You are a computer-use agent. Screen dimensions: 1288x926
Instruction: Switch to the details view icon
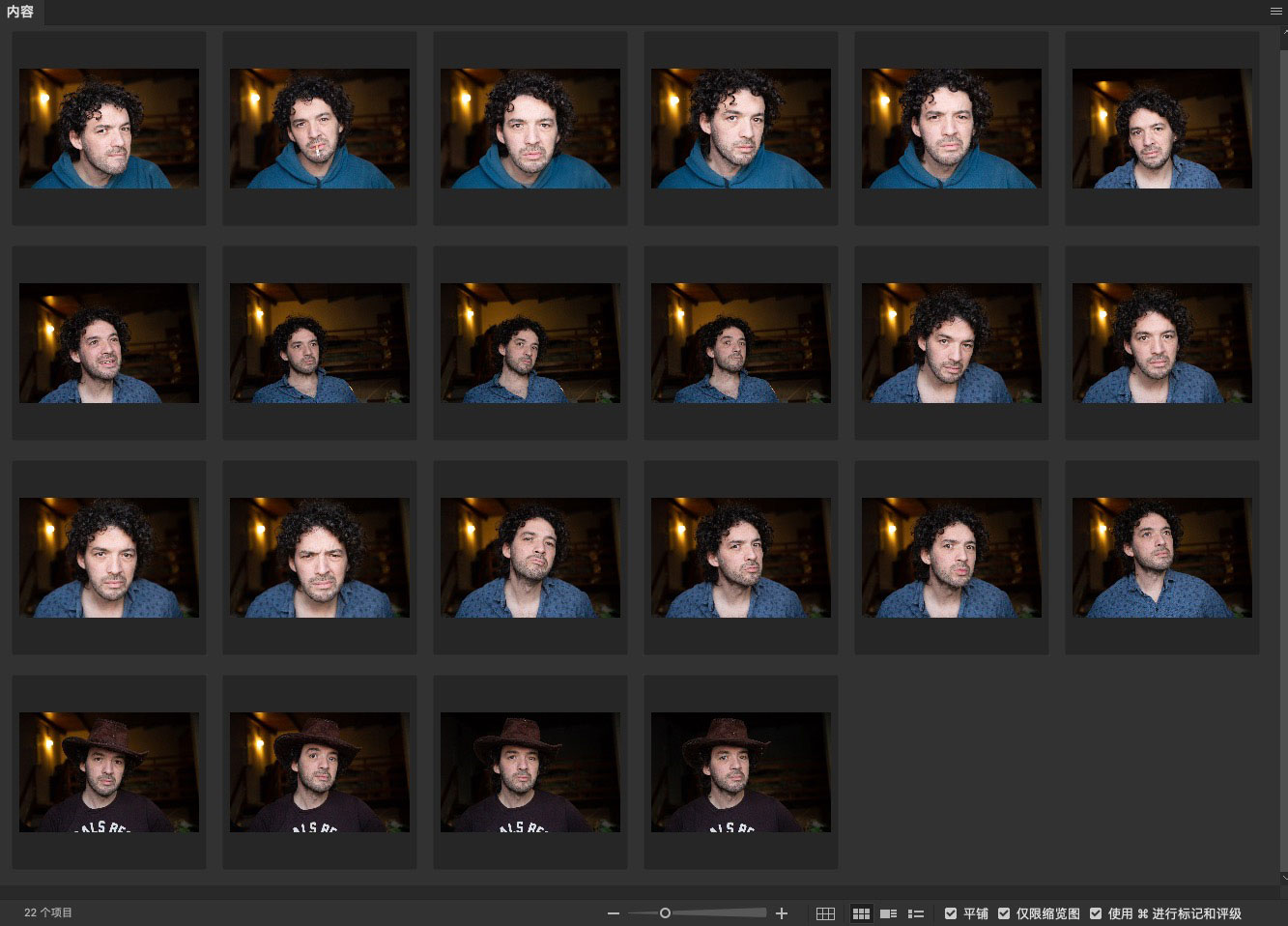click(888, 913)
